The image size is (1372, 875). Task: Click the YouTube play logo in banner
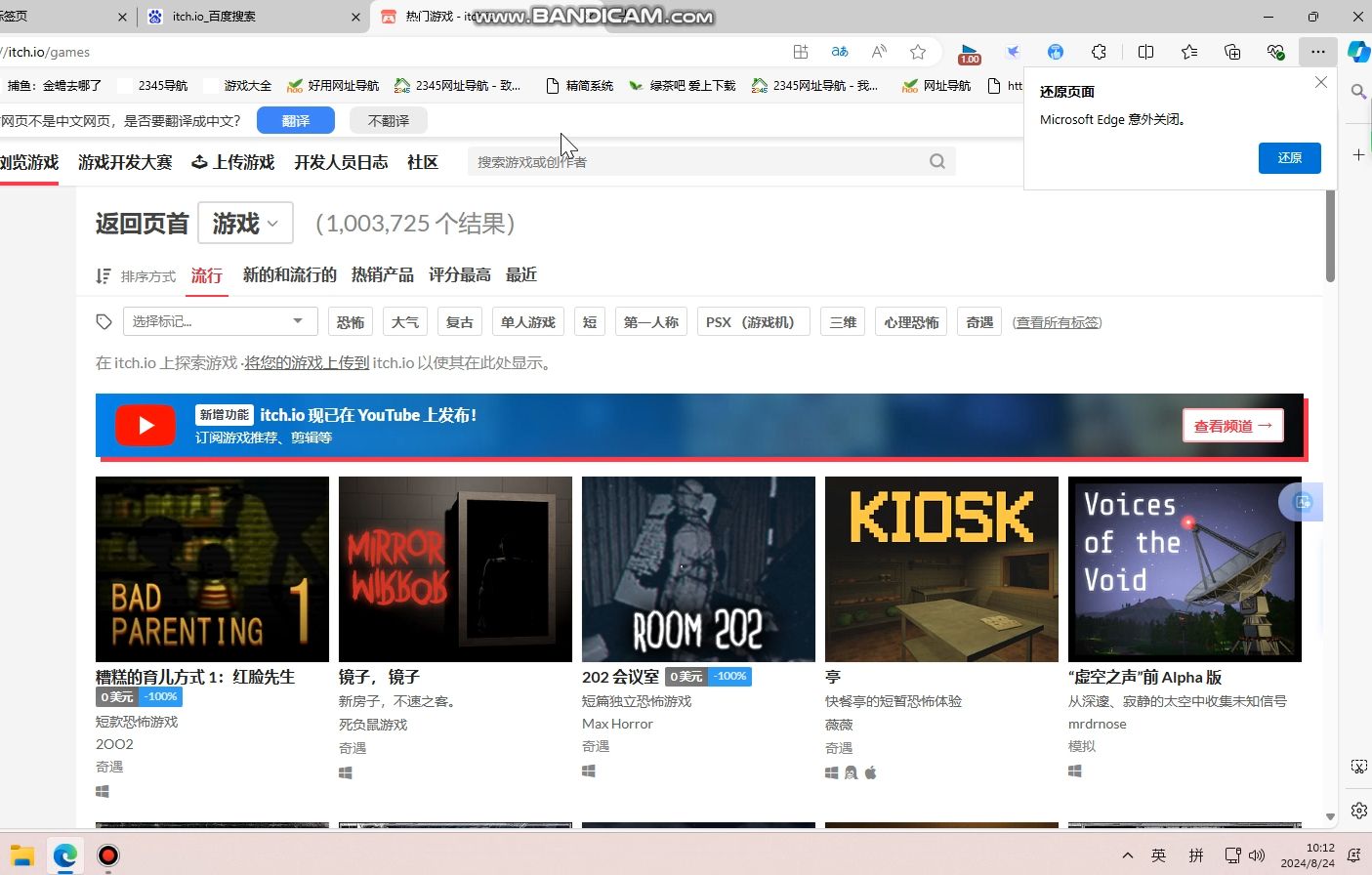point(146,425)
